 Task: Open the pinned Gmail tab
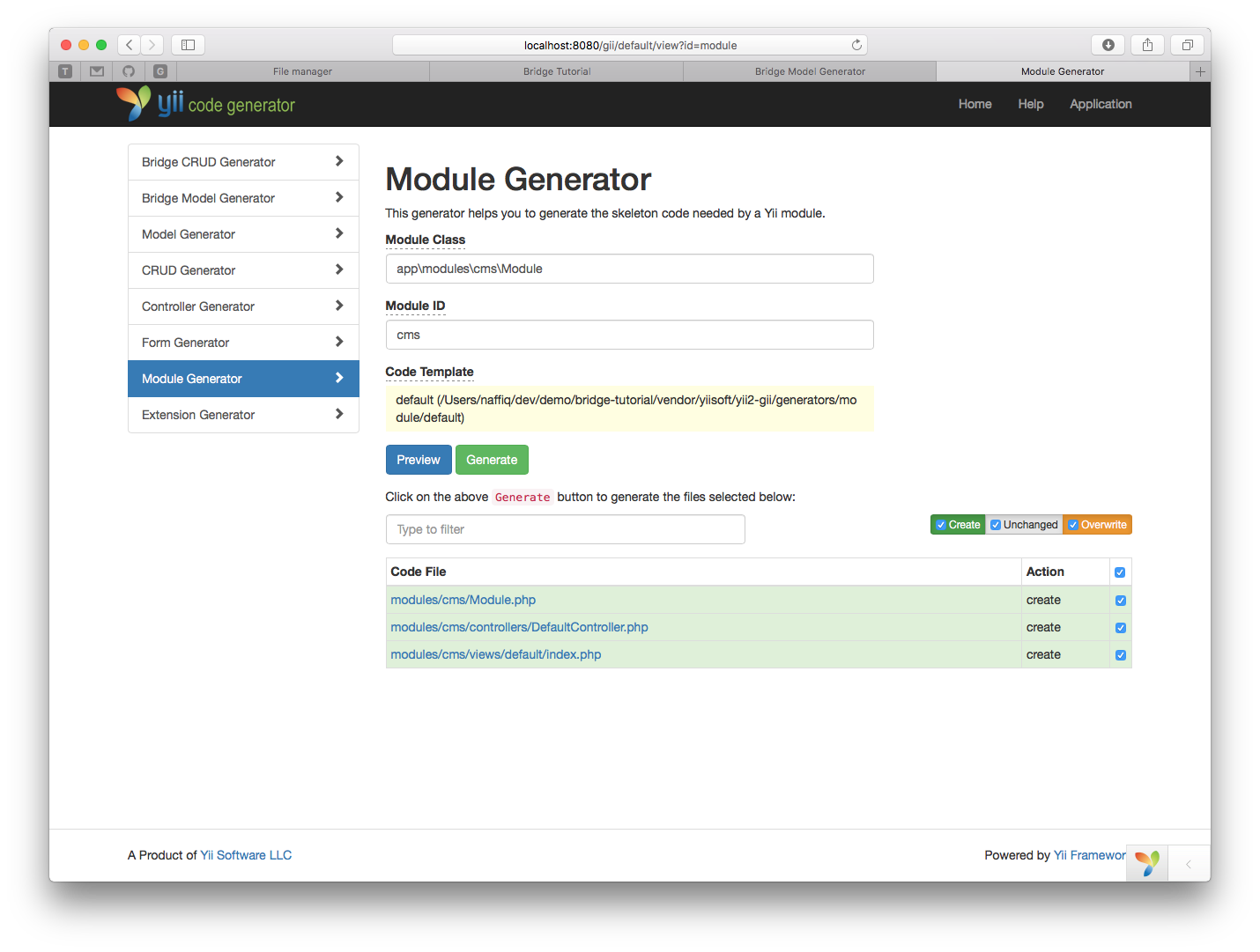97,71
